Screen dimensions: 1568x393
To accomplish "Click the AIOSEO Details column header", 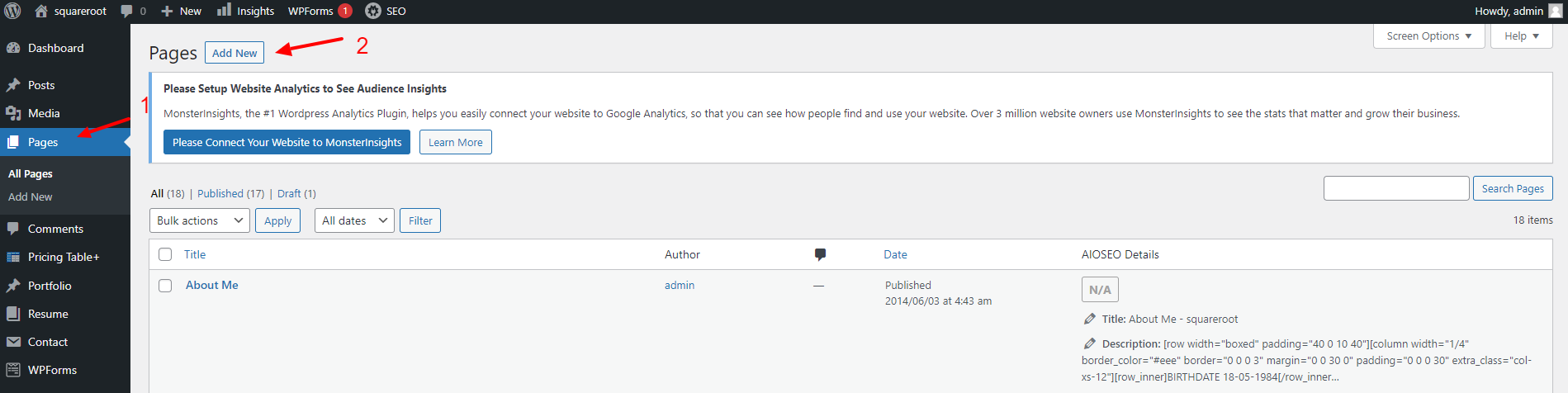I will click(x=1120, y=254).
